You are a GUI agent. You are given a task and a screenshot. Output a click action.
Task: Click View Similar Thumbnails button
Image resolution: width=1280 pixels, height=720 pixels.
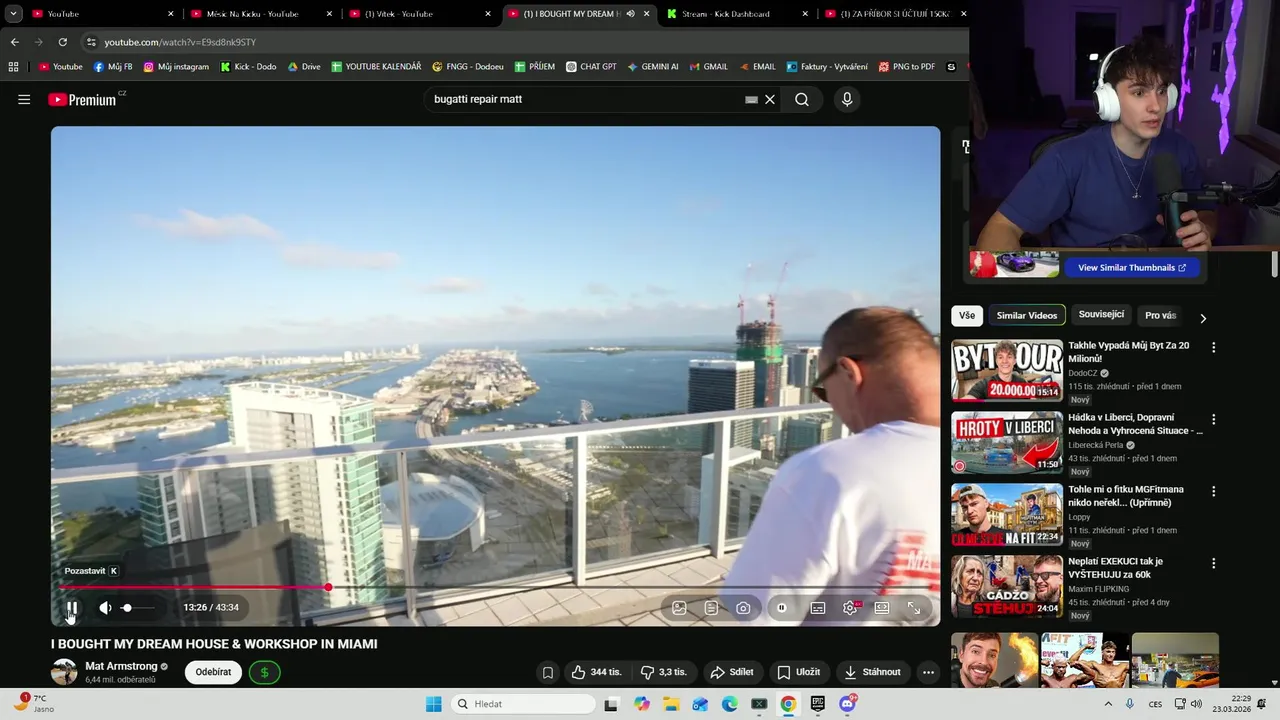(x=1132, y=268)
